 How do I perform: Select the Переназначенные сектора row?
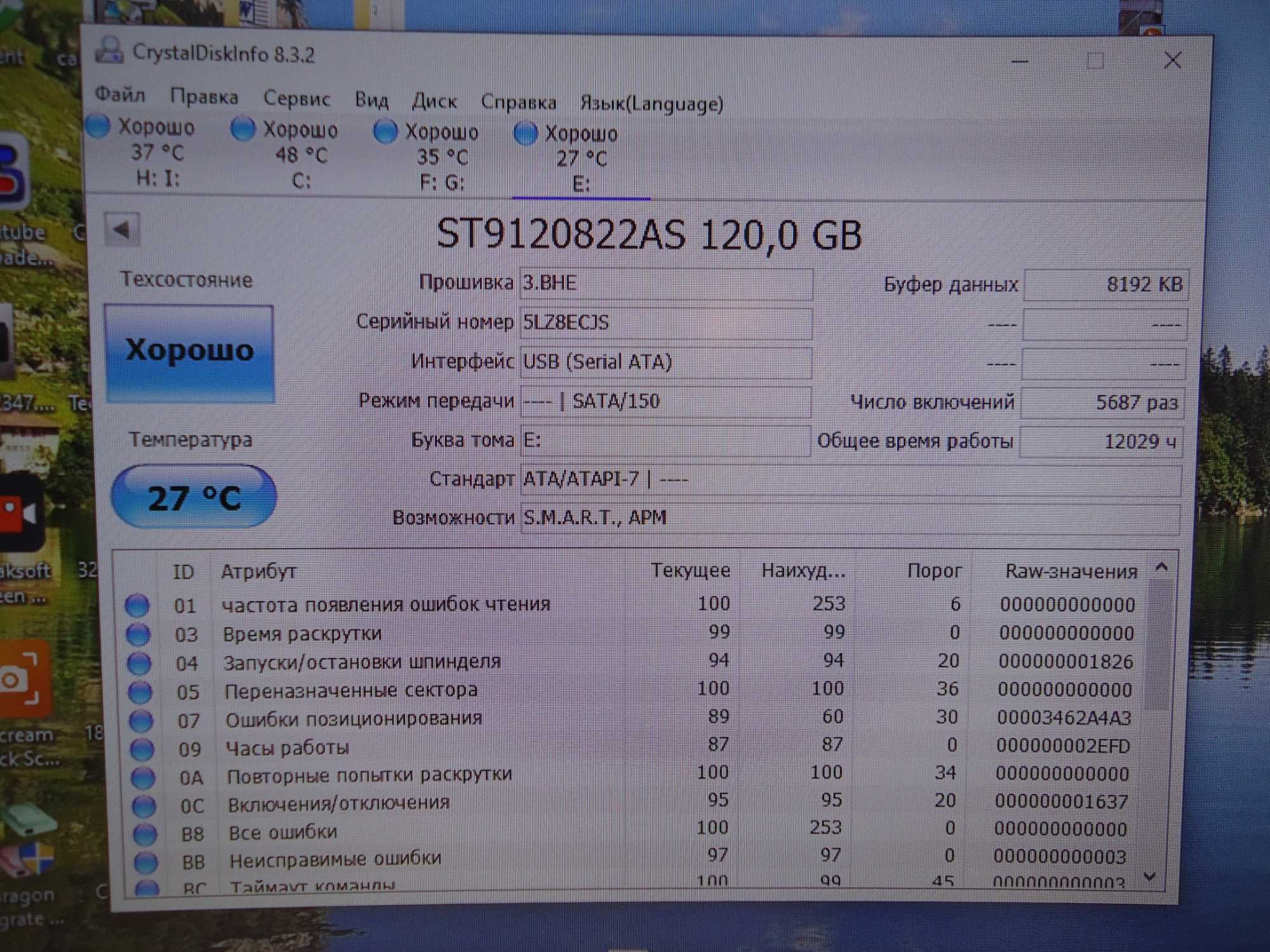point(632,689)
